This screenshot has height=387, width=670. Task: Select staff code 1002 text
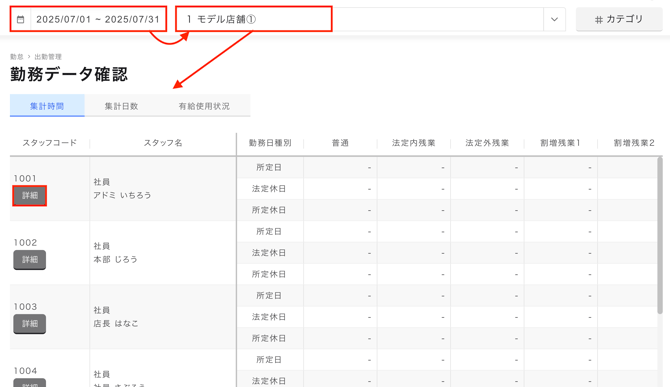[x=25, y=242]
